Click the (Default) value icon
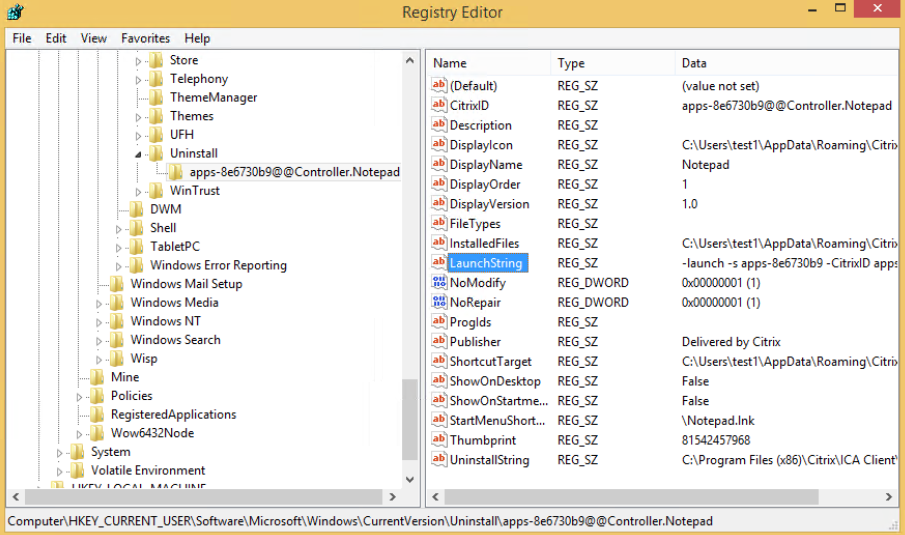 pos(439,85)
